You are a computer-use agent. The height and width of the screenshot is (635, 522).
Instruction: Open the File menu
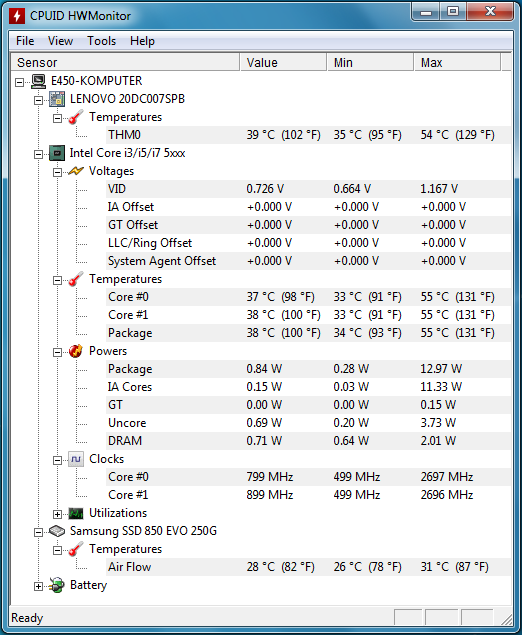pos(25,41)
